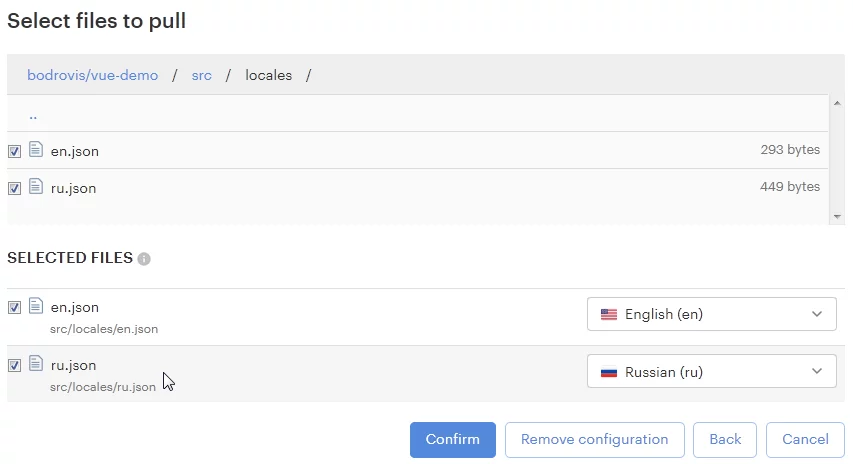Deselect ru.json checkbox under Selected Files
The width and height of the screenshot is (853, 464).
pyautogui.click(x=14, y=365)
